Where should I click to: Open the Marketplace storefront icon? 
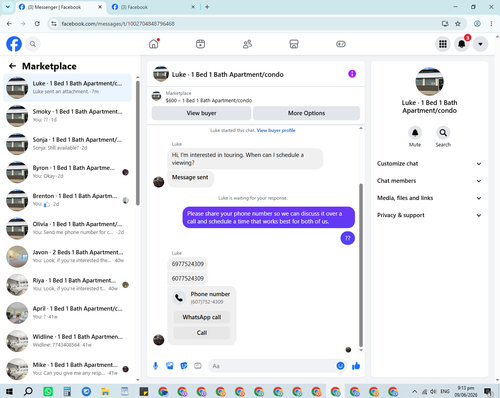point(294,44)
